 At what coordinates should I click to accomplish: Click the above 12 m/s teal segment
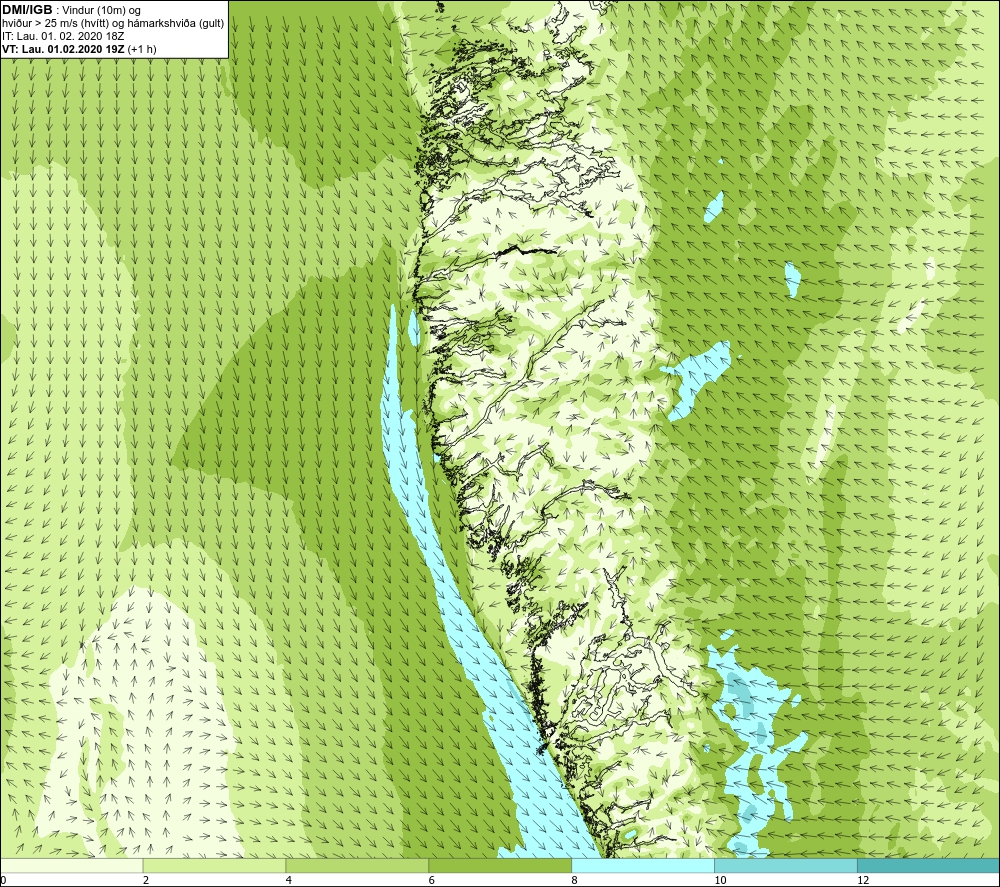point(929,865)
